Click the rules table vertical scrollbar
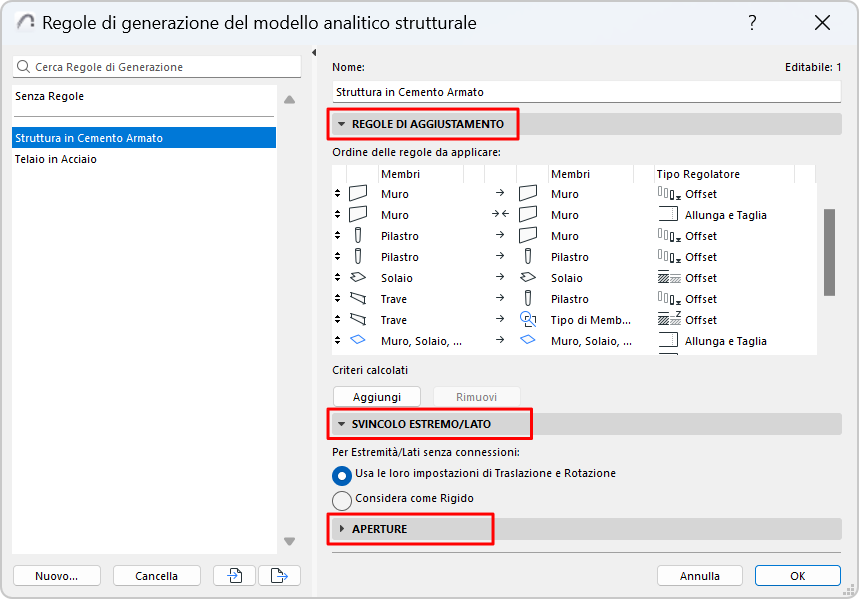 click(x=829, y=252)
